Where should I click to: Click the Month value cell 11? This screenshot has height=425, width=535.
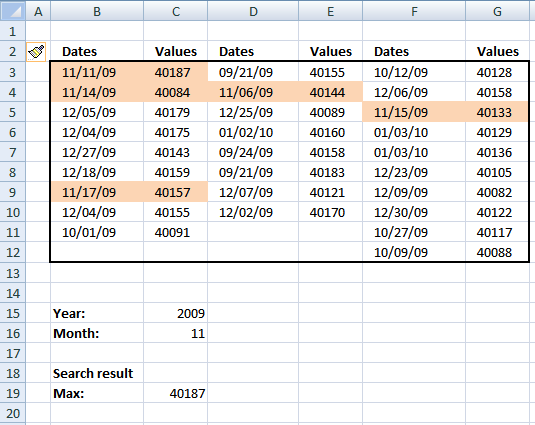(x=175, y=333)
